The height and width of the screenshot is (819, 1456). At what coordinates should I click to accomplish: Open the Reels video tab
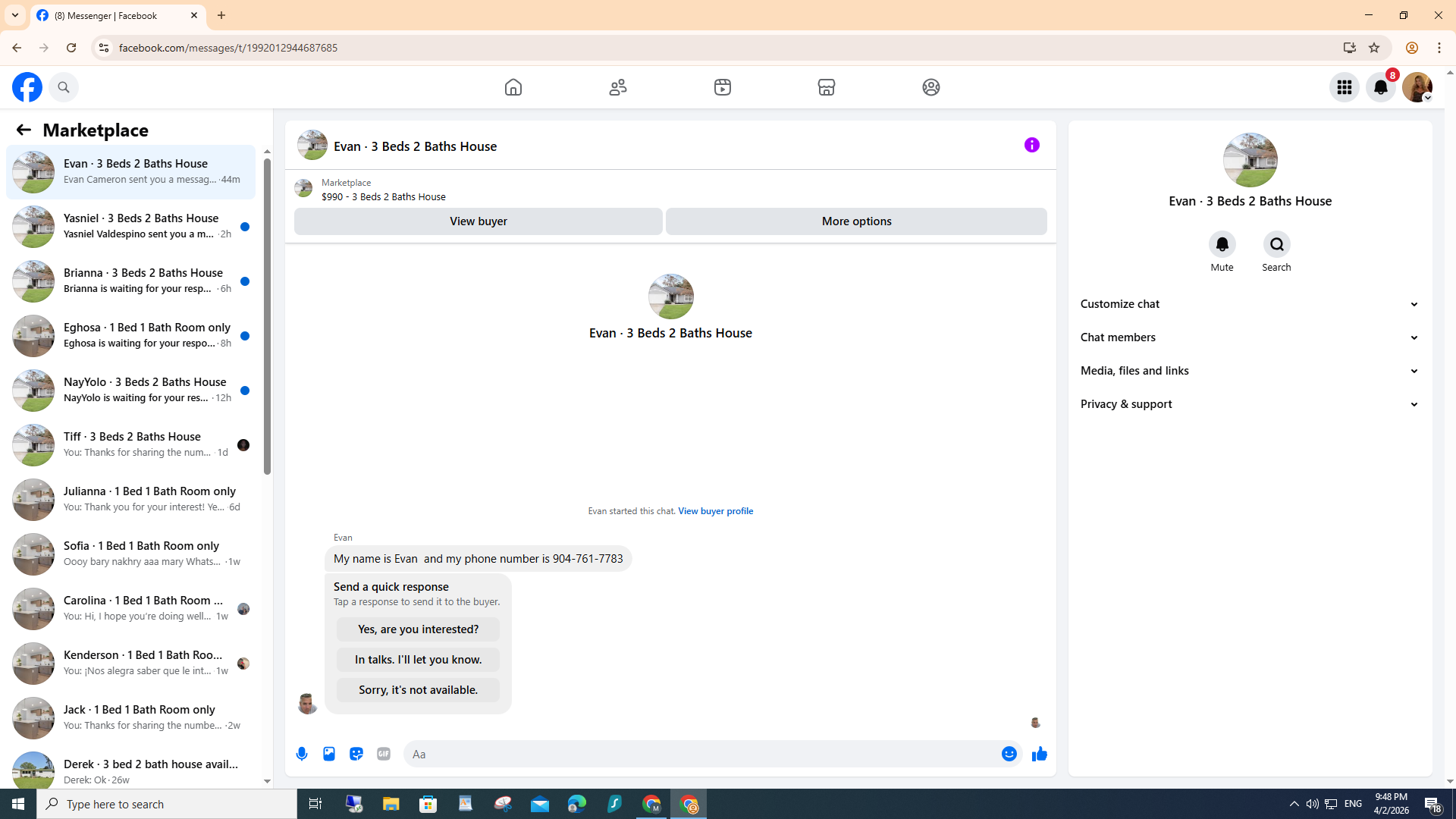(723, 87)
